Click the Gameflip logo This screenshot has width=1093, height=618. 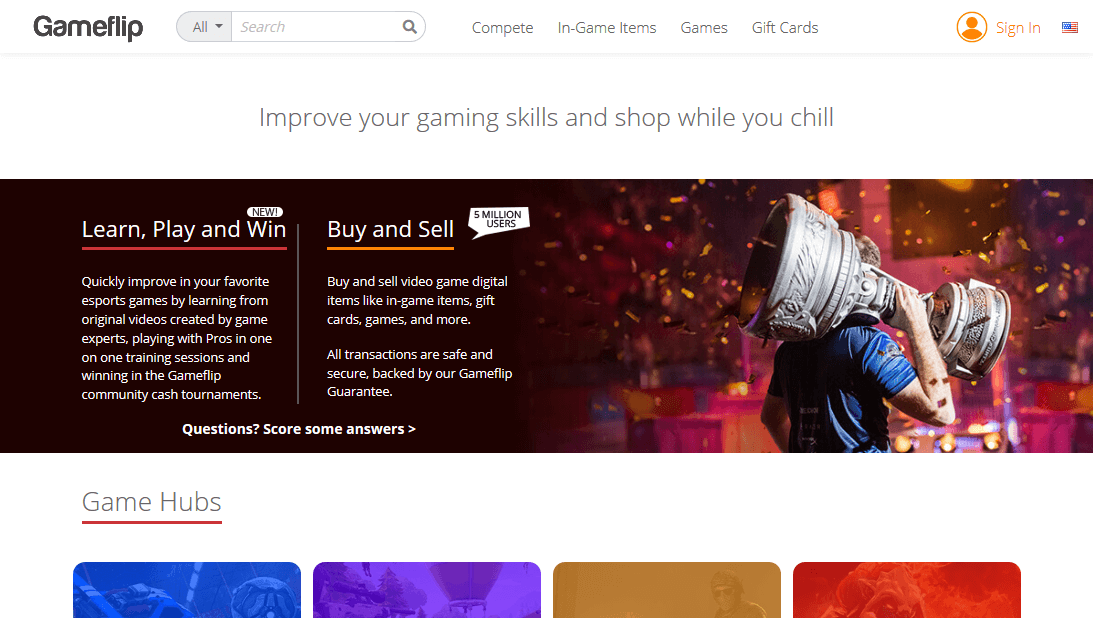tap(88, 27)
